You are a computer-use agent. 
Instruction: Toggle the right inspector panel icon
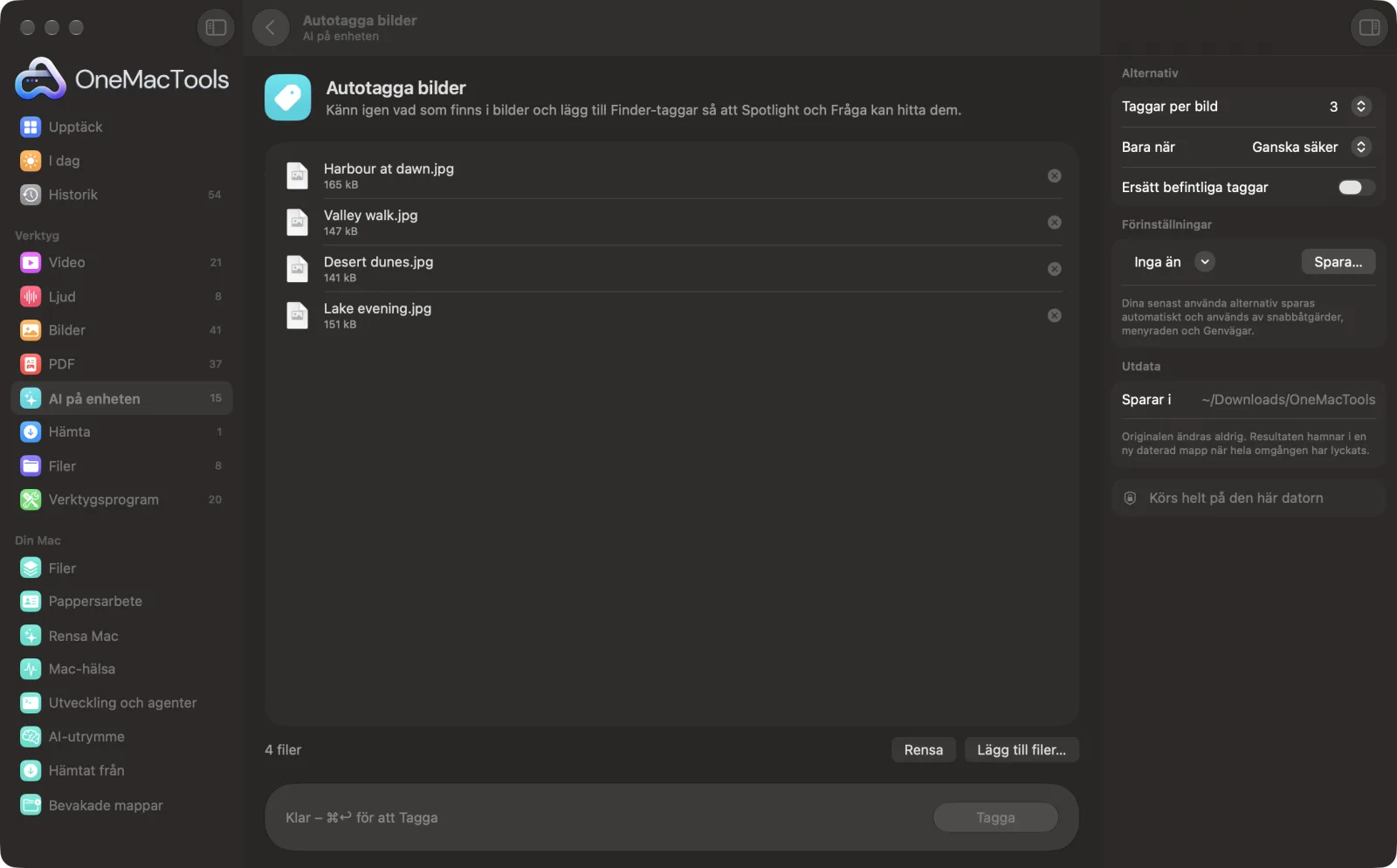click(1369, 28)
